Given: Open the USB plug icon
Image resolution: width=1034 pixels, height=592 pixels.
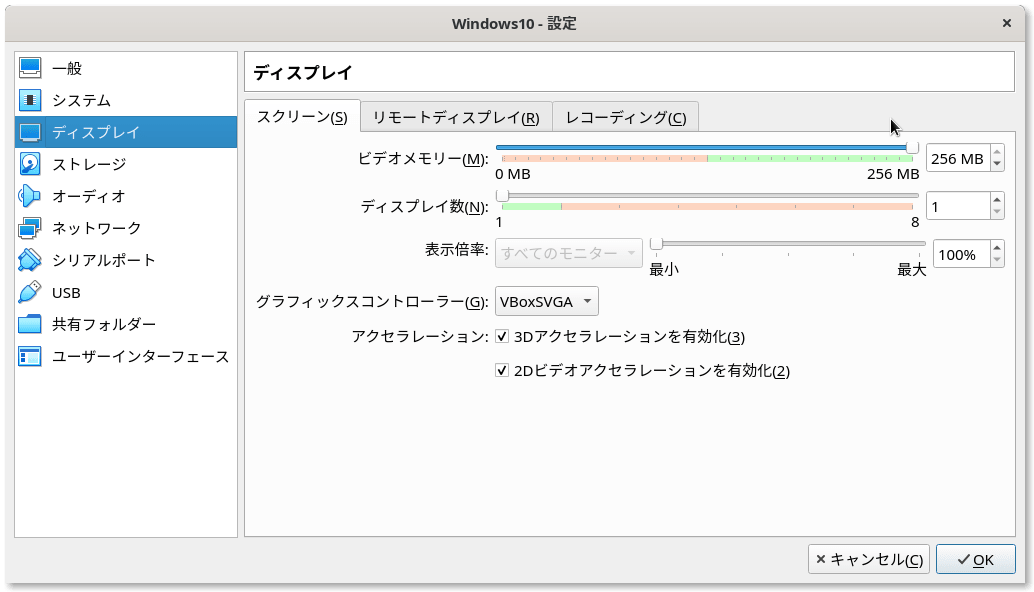Looking at the screenshot, I should click(30, 292).
